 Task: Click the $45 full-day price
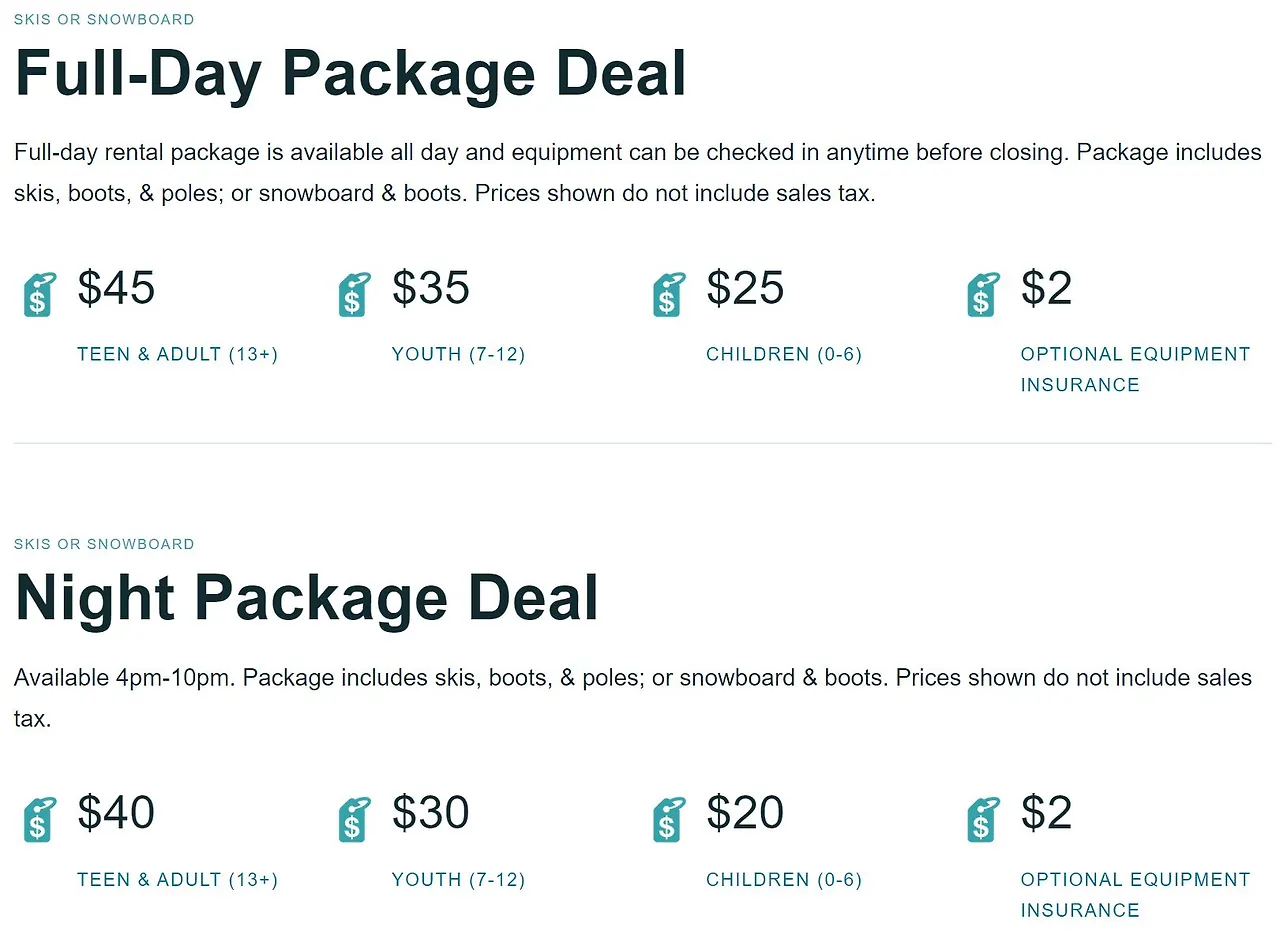(x=116, y=288)
